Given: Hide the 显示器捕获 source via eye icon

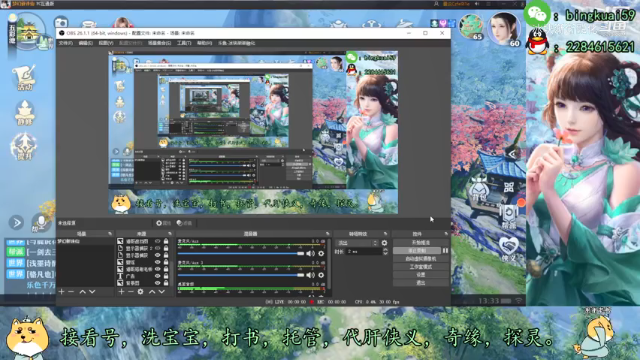Looking at the screenshot, I should tap(158, 256).
